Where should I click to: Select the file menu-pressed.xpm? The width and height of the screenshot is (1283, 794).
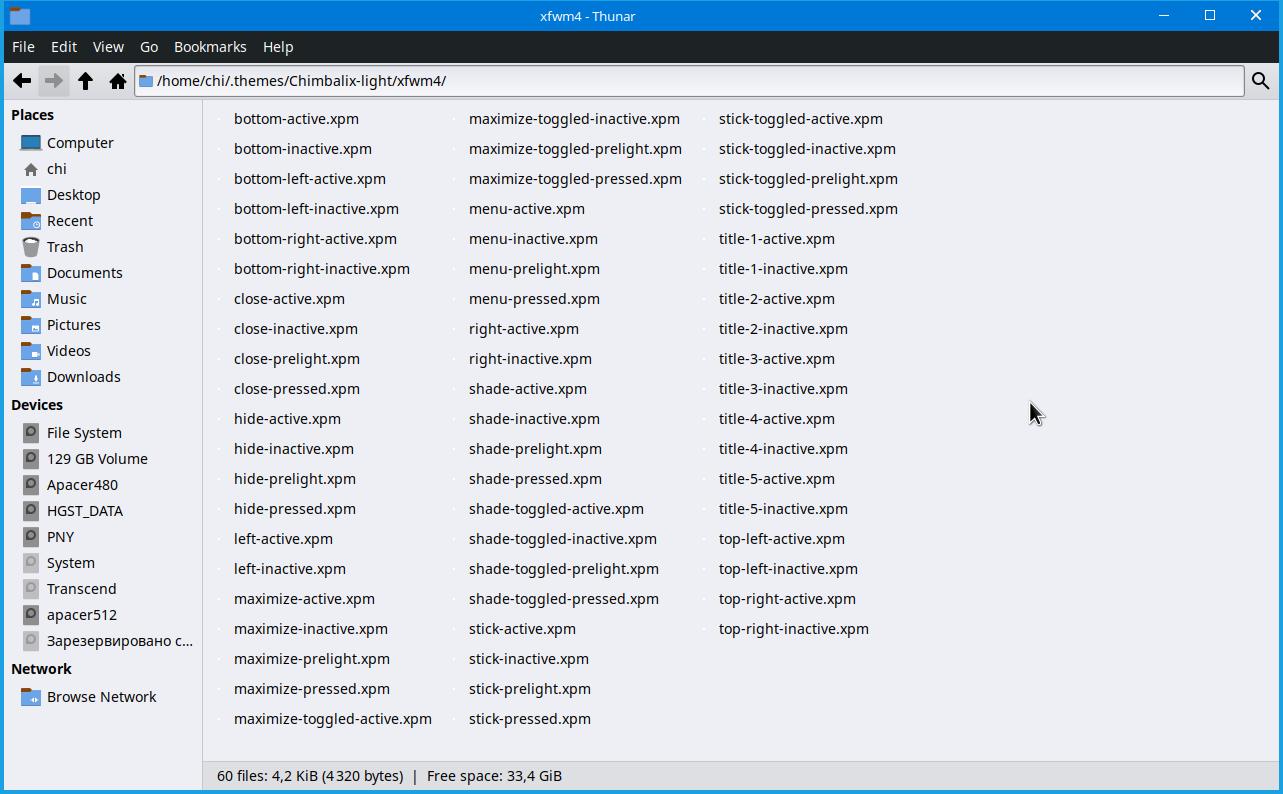tap(534, 299)
